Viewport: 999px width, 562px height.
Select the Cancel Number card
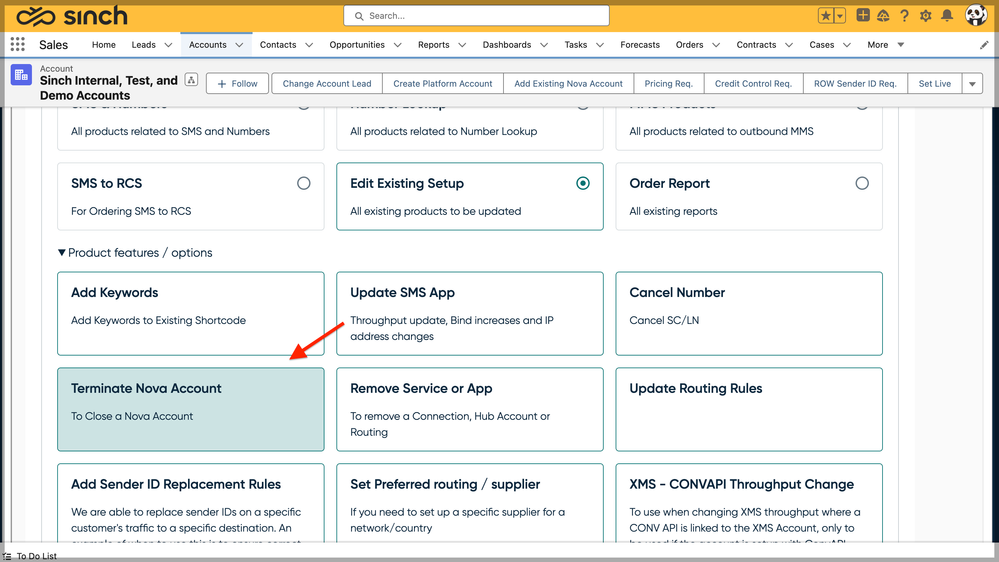pyautogui.click(x=749, y=313)
